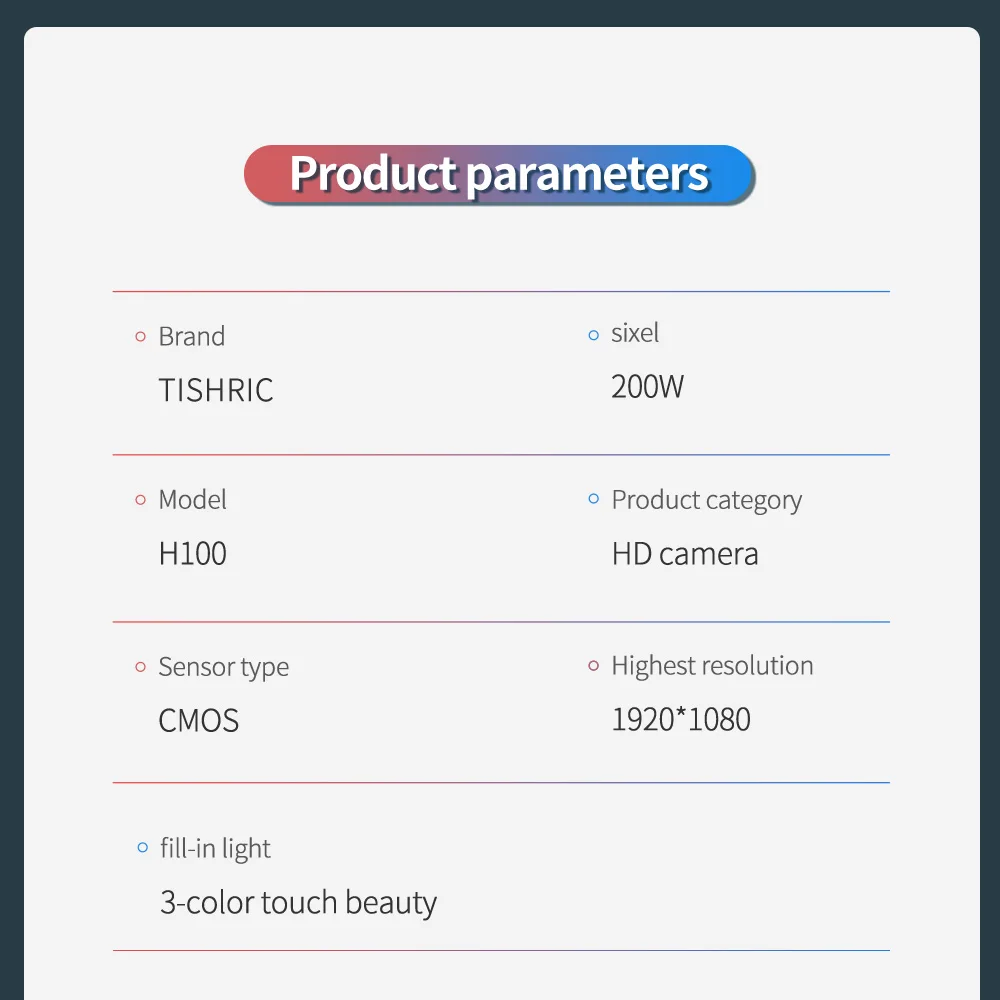Image resolution: width=1000 pixels, height=1000 pixels.
Task: Click the Product parameters banner
Action: pyautogui.click(x=499, y=174)
